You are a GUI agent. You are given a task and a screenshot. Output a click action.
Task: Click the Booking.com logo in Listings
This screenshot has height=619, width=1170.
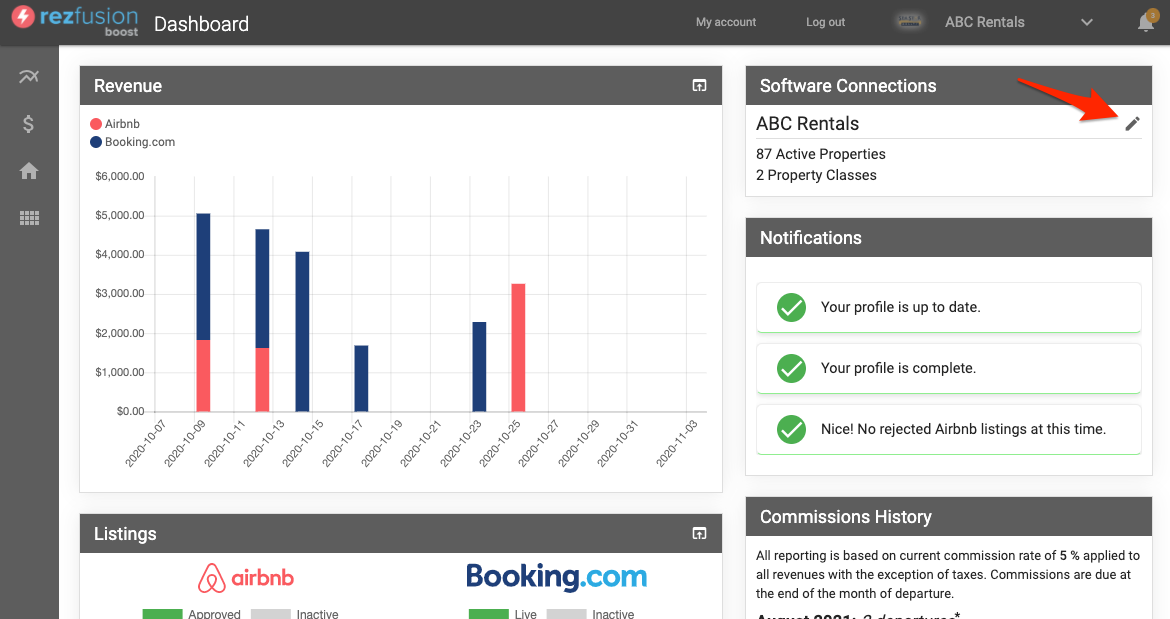tap(557, 576)
